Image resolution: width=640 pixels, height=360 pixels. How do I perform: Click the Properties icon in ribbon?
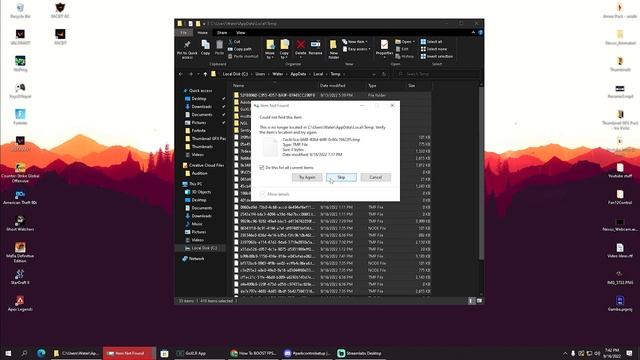(x=384, y=48)
